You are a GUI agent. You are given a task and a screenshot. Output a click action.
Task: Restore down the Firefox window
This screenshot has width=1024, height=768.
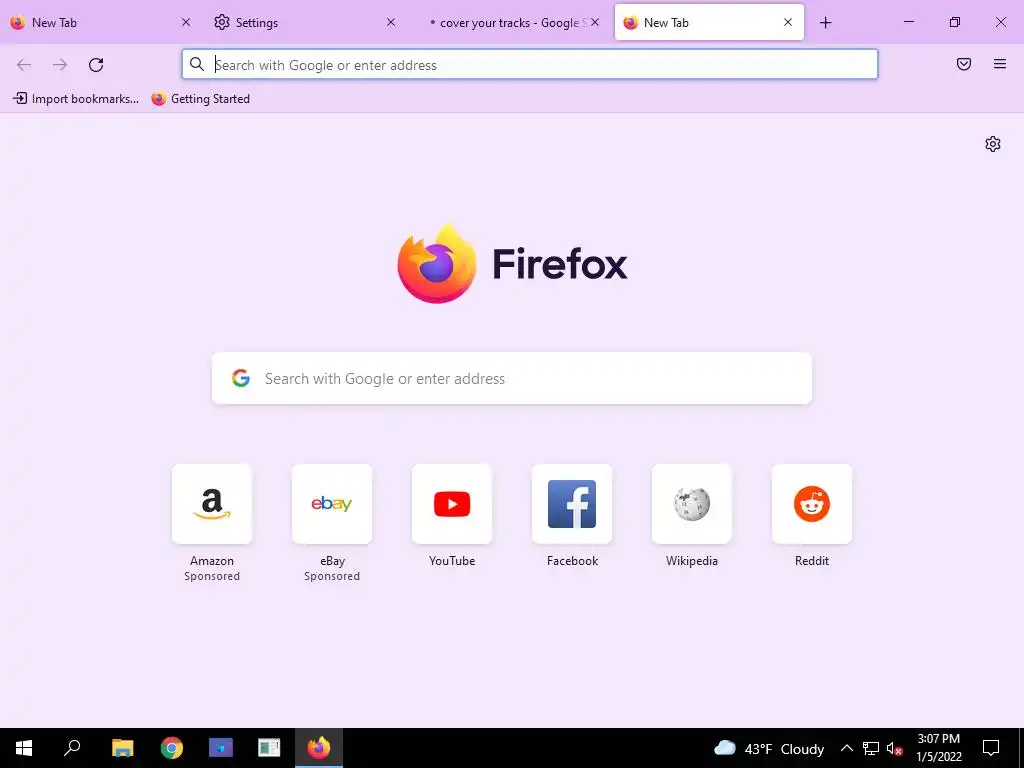[x=955, y=22]
